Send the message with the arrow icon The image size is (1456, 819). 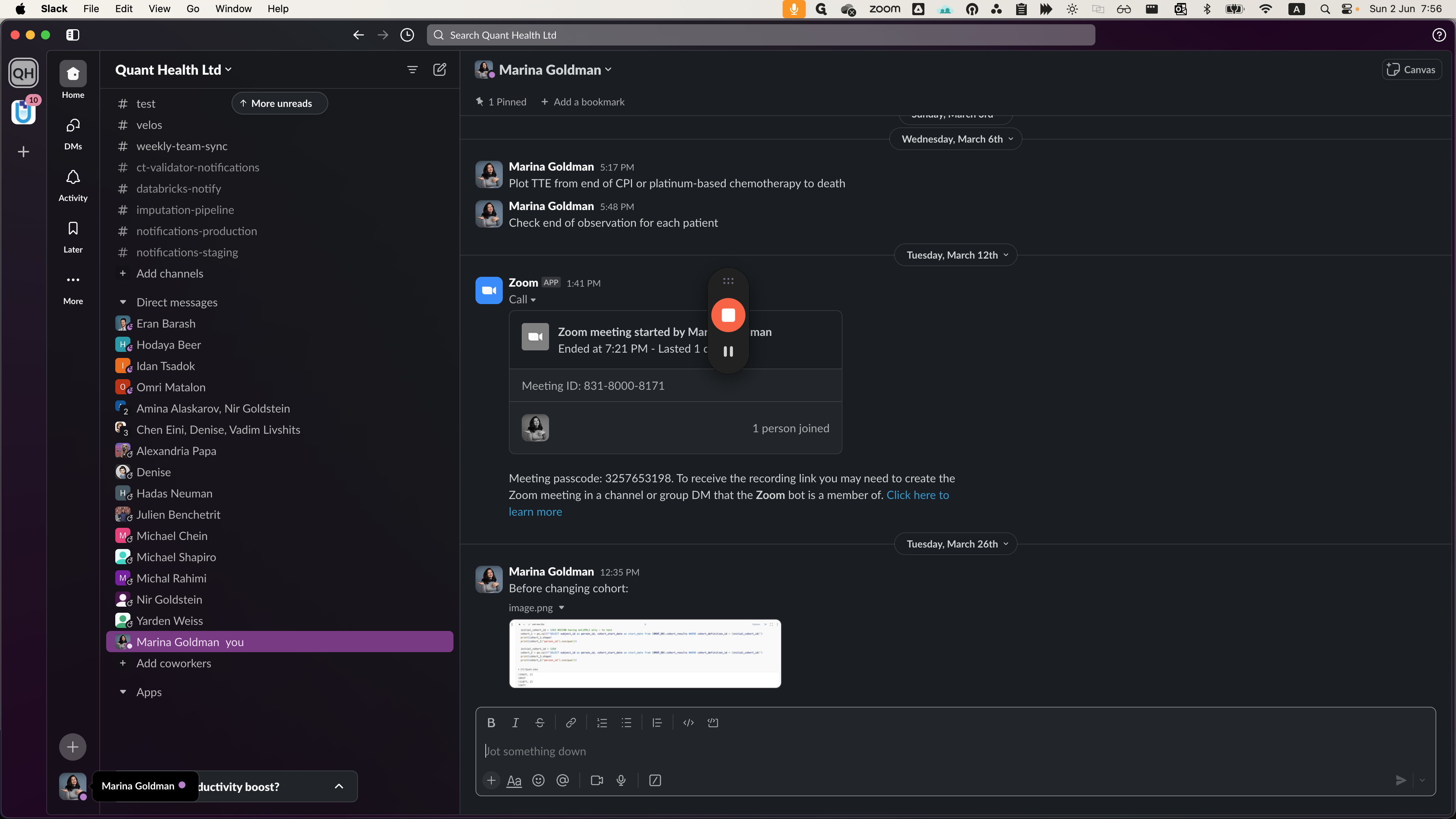point(1401,780)
